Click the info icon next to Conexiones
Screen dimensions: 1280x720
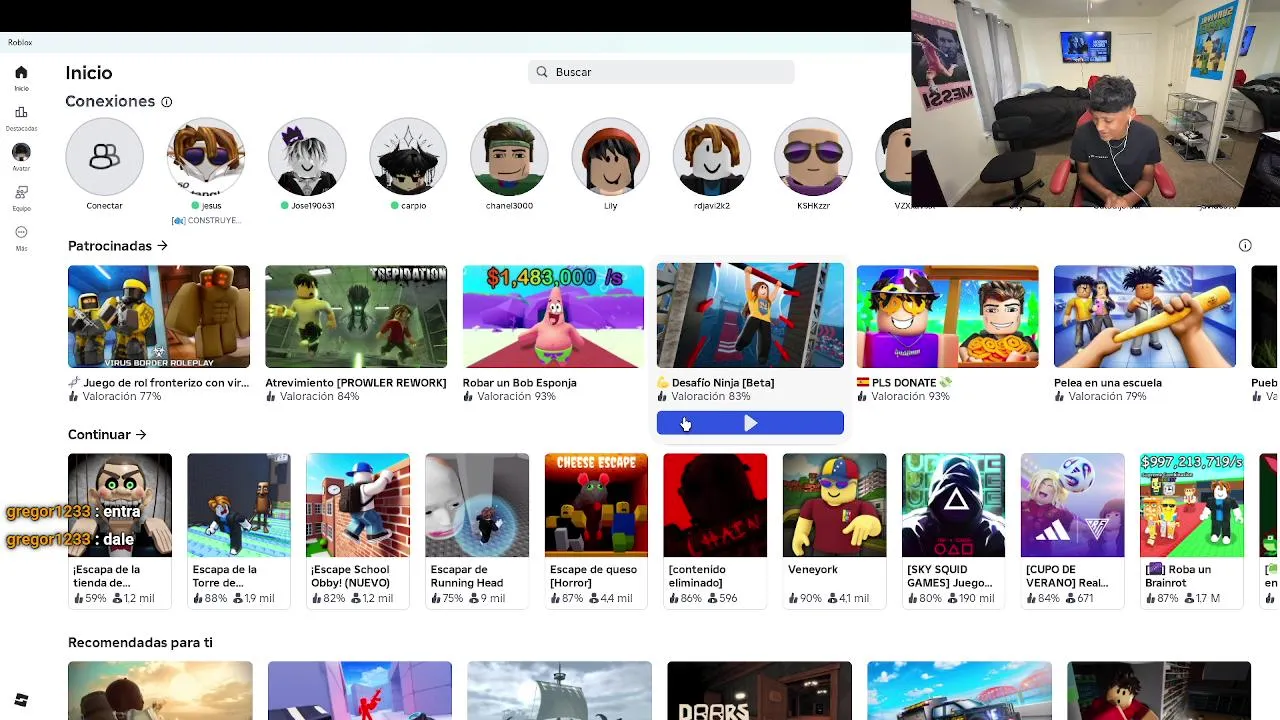[x=167, y=102]
